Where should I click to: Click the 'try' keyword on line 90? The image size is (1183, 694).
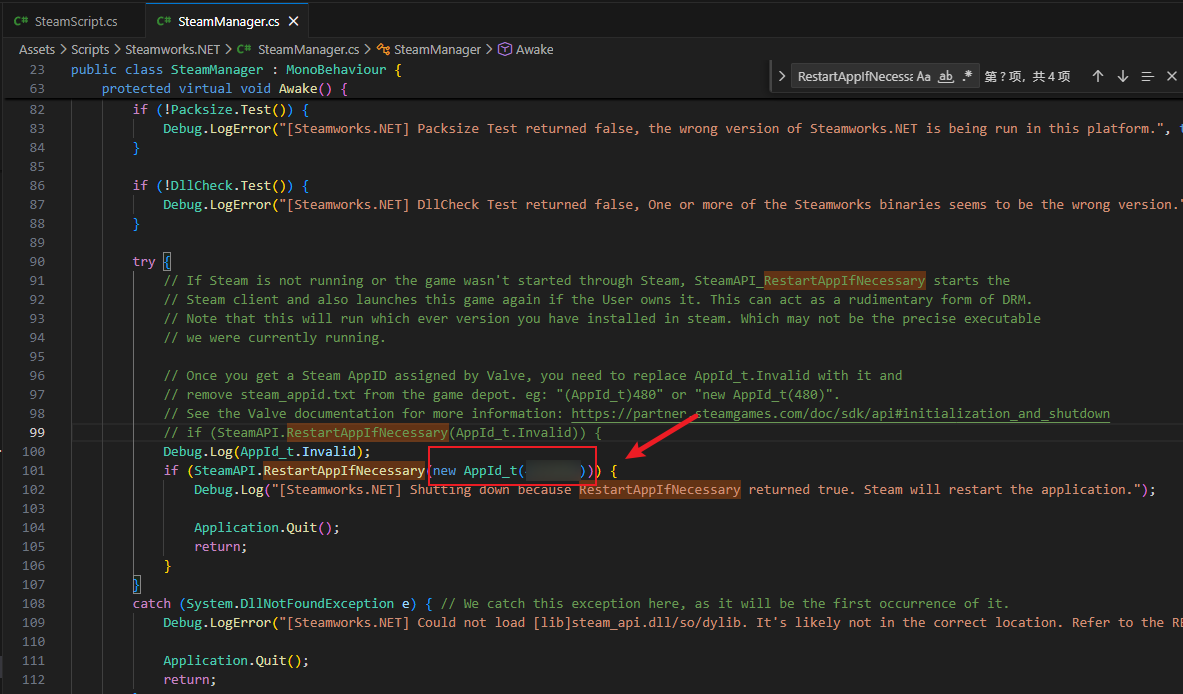pyautogui.click(x=143, y=262)
